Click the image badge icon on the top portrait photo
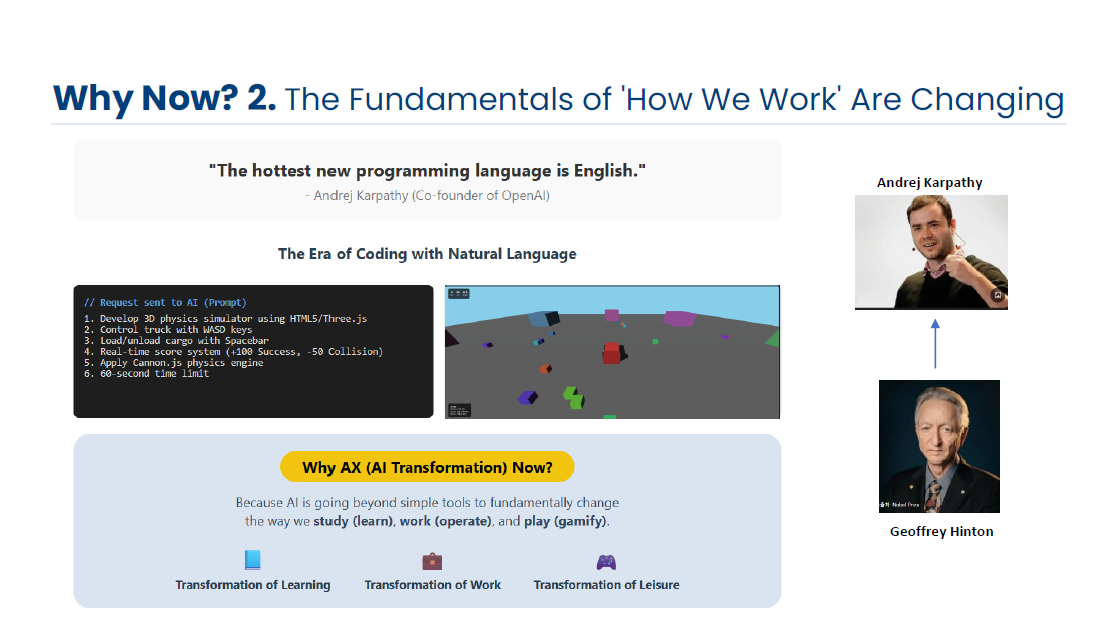1116x624 pixels. click(997, 295)
